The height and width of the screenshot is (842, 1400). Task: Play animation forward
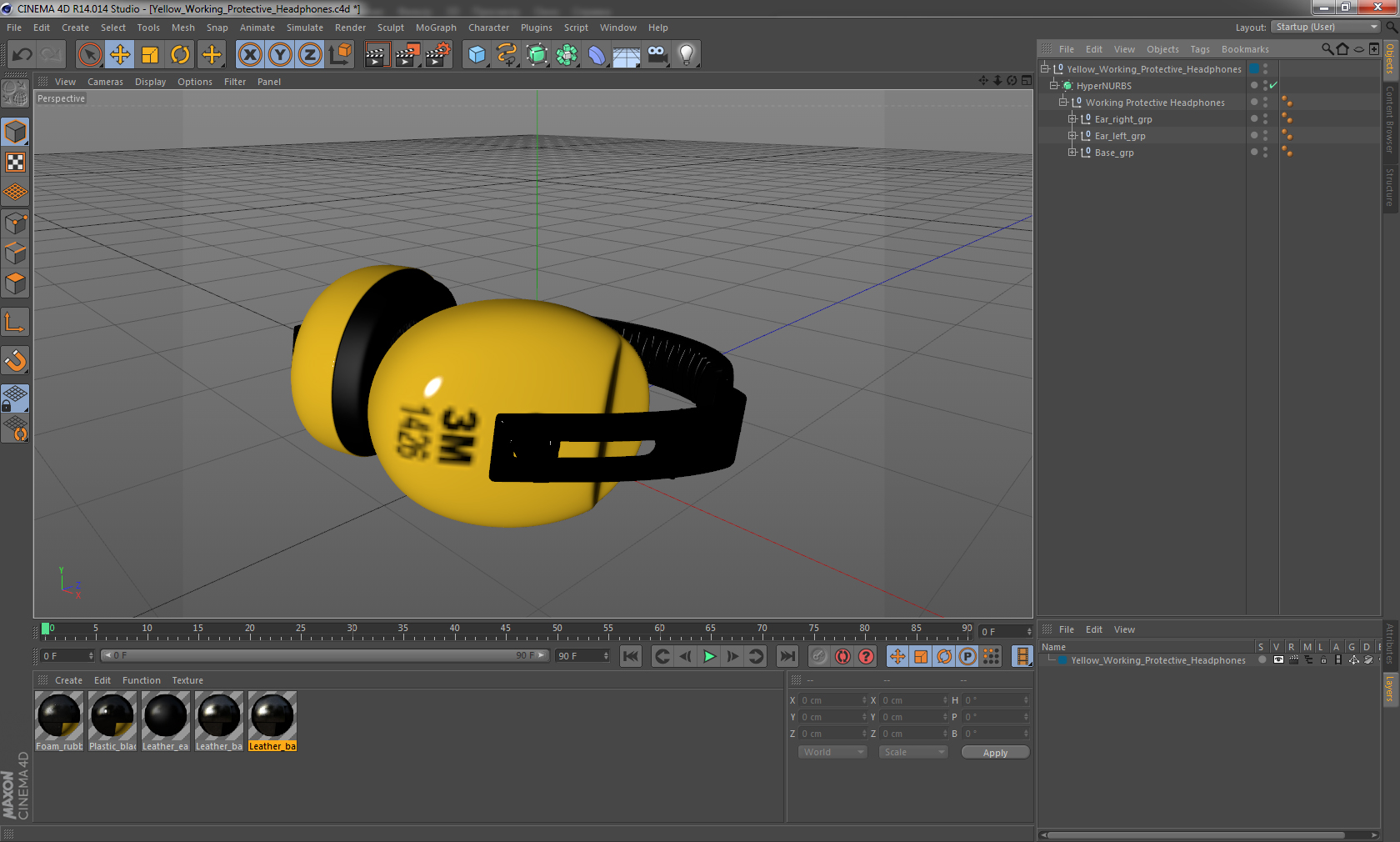pyautogui.click(x=709, y=656)
